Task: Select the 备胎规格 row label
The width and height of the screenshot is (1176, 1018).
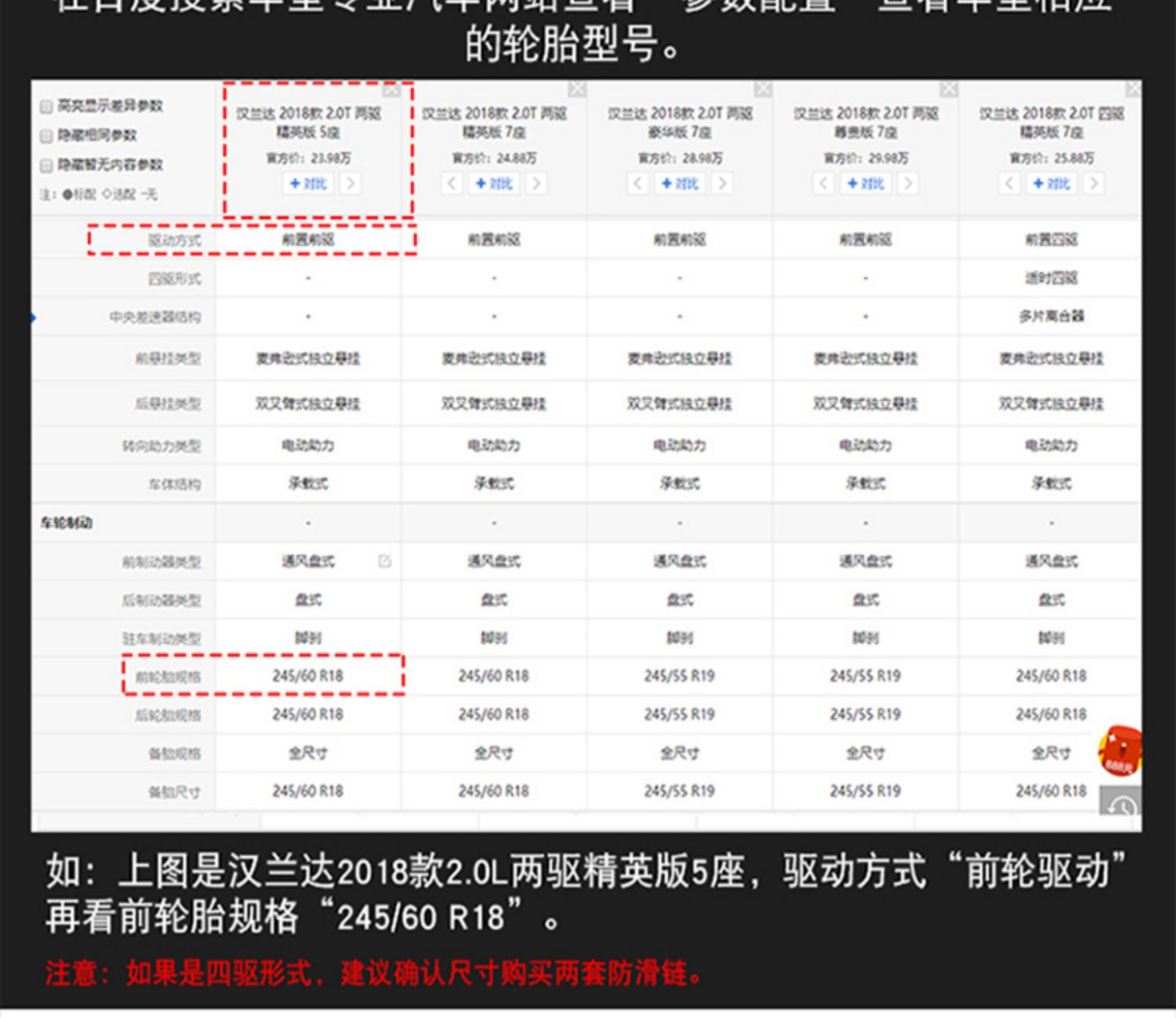Action: (175, 754)
